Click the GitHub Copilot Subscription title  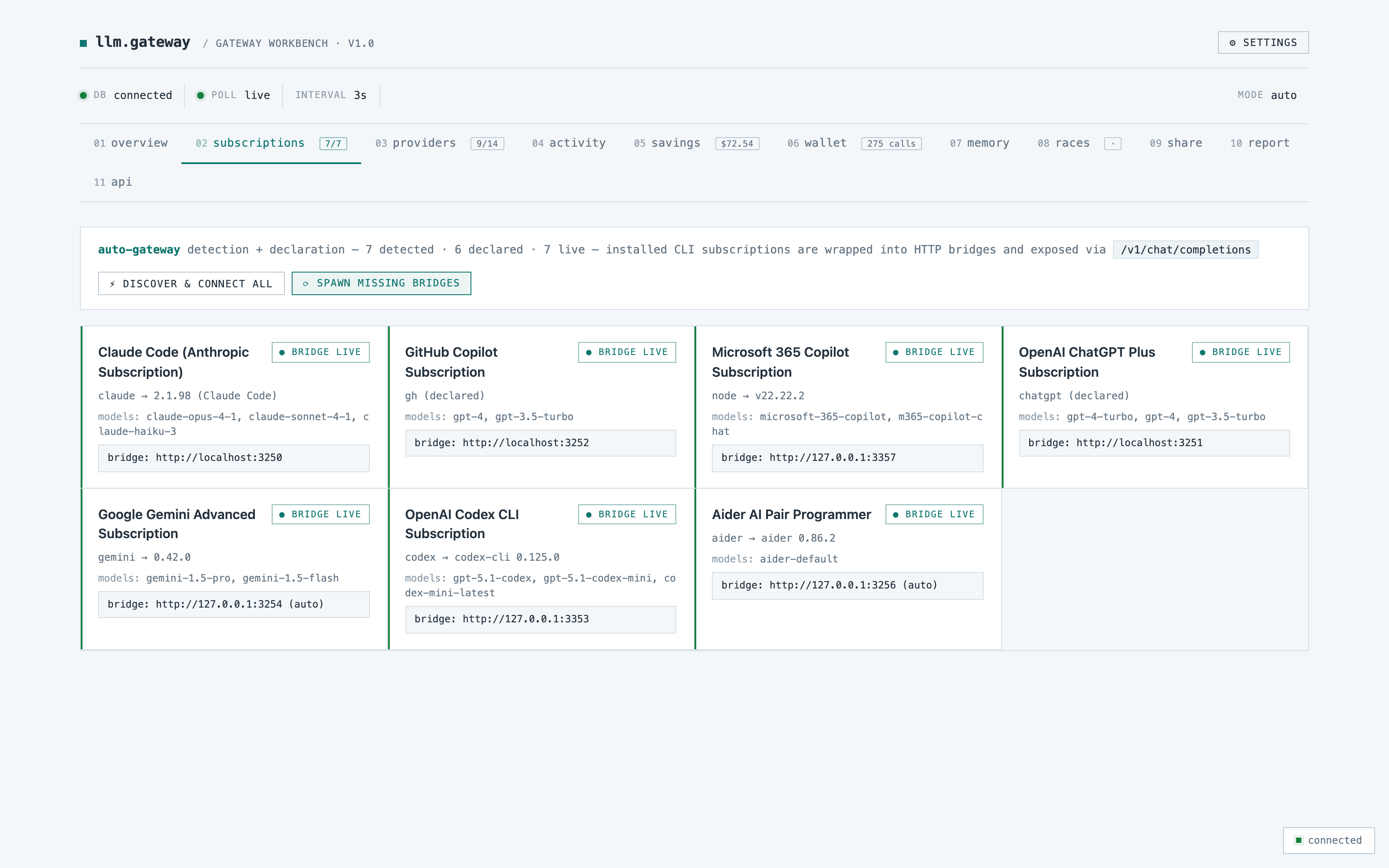(x=451, y=362)
